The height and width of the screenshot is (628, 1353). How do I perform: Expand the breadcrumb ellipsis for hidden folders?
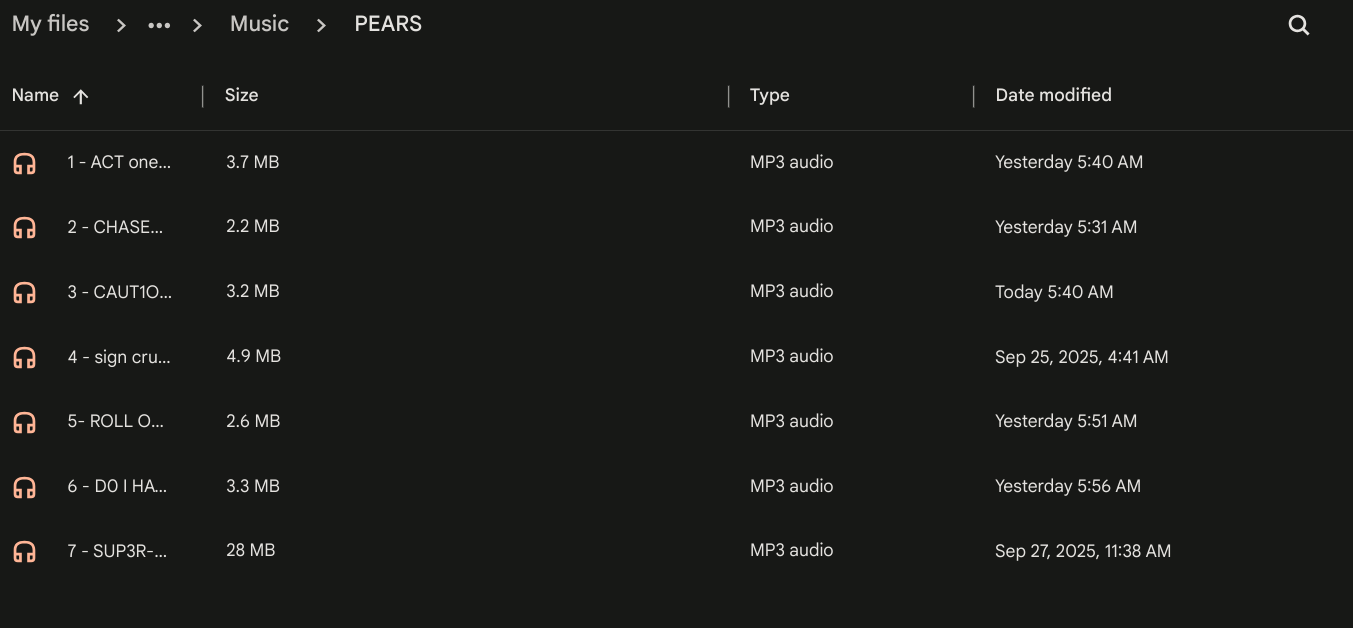(159, 25)
